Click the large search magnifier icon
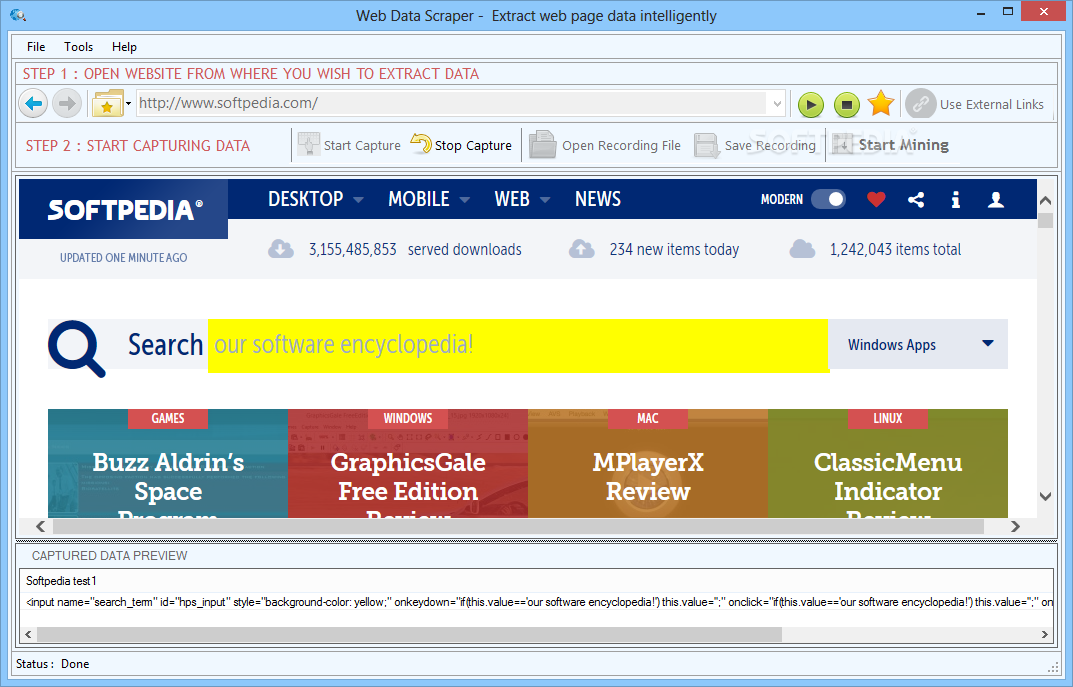Image resolution: width=1073 pixels, height=687 pixels. pos(77,348)
